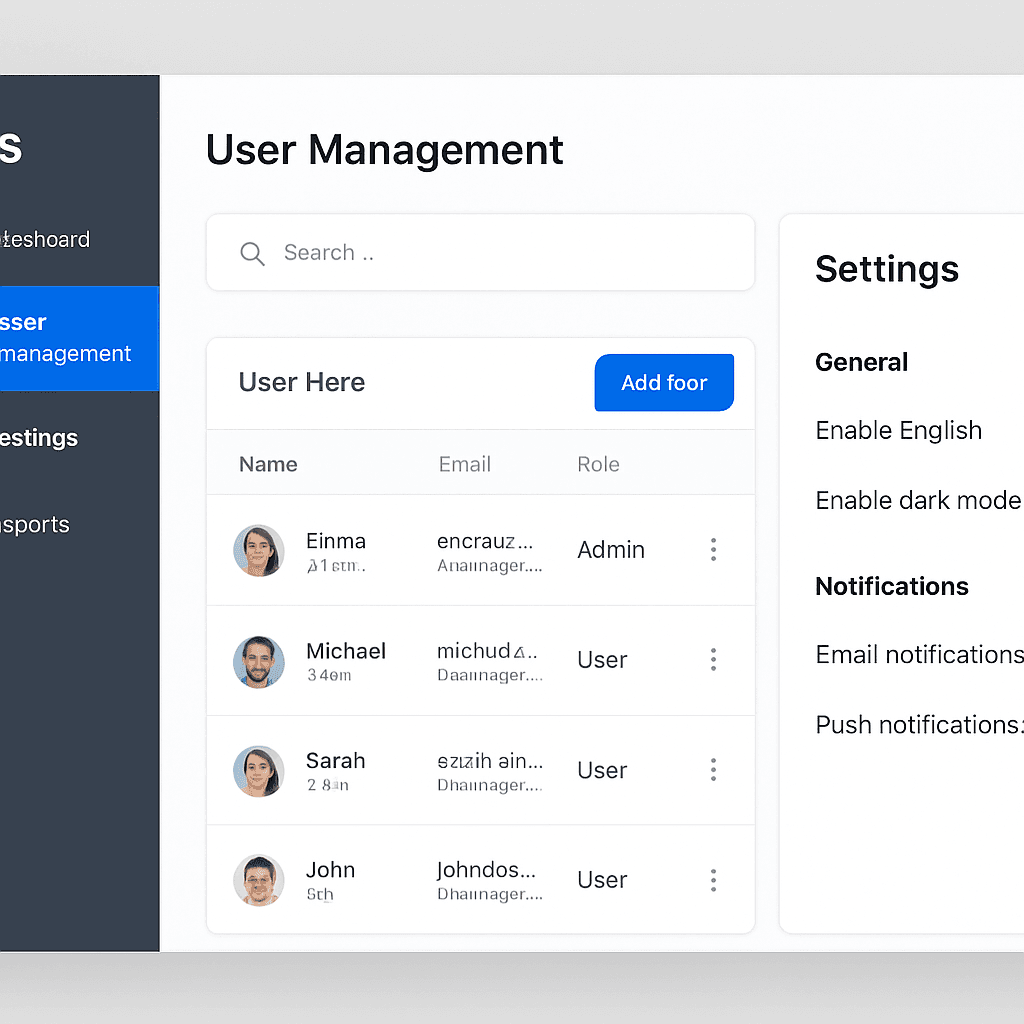Click the name Einma in the table
Screen dimensions: 1024x1024
336,541
